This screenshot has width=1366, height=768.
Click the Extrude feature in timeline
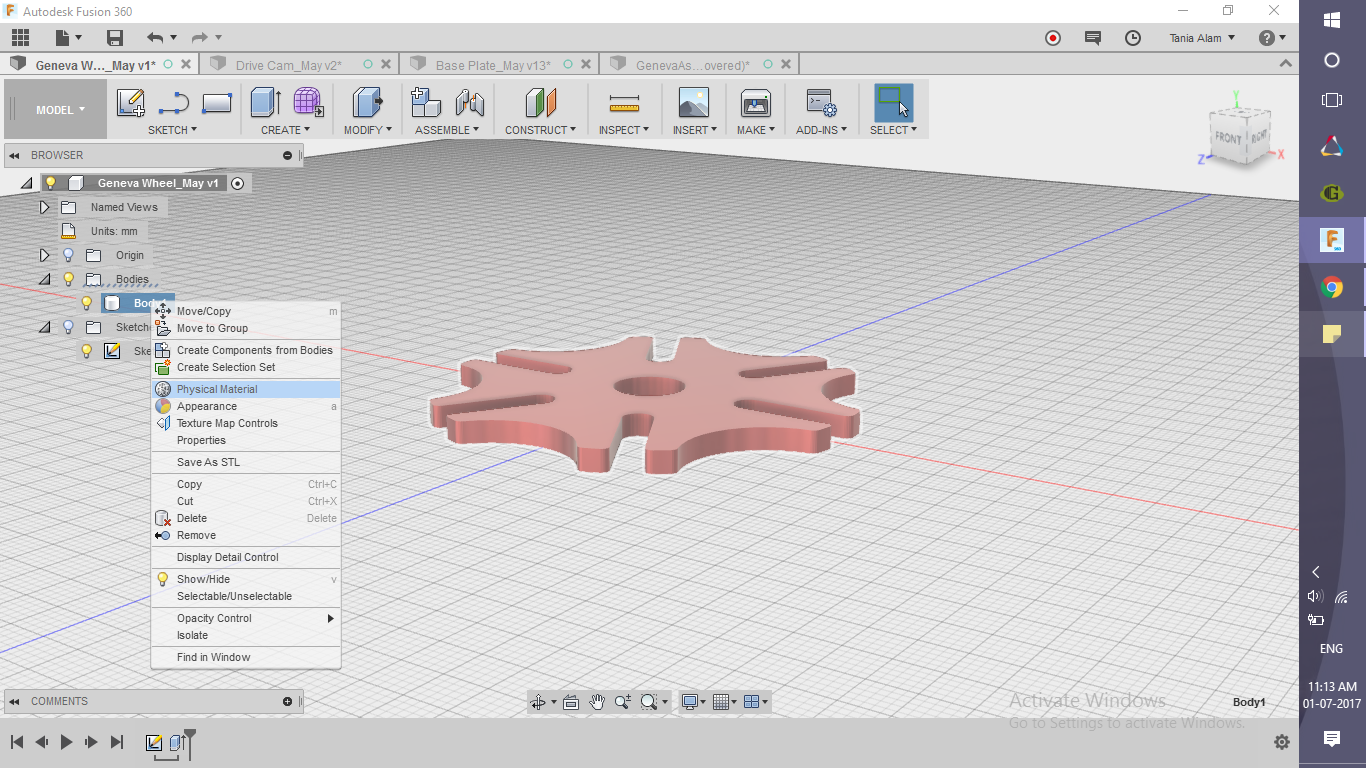[177, 743]
